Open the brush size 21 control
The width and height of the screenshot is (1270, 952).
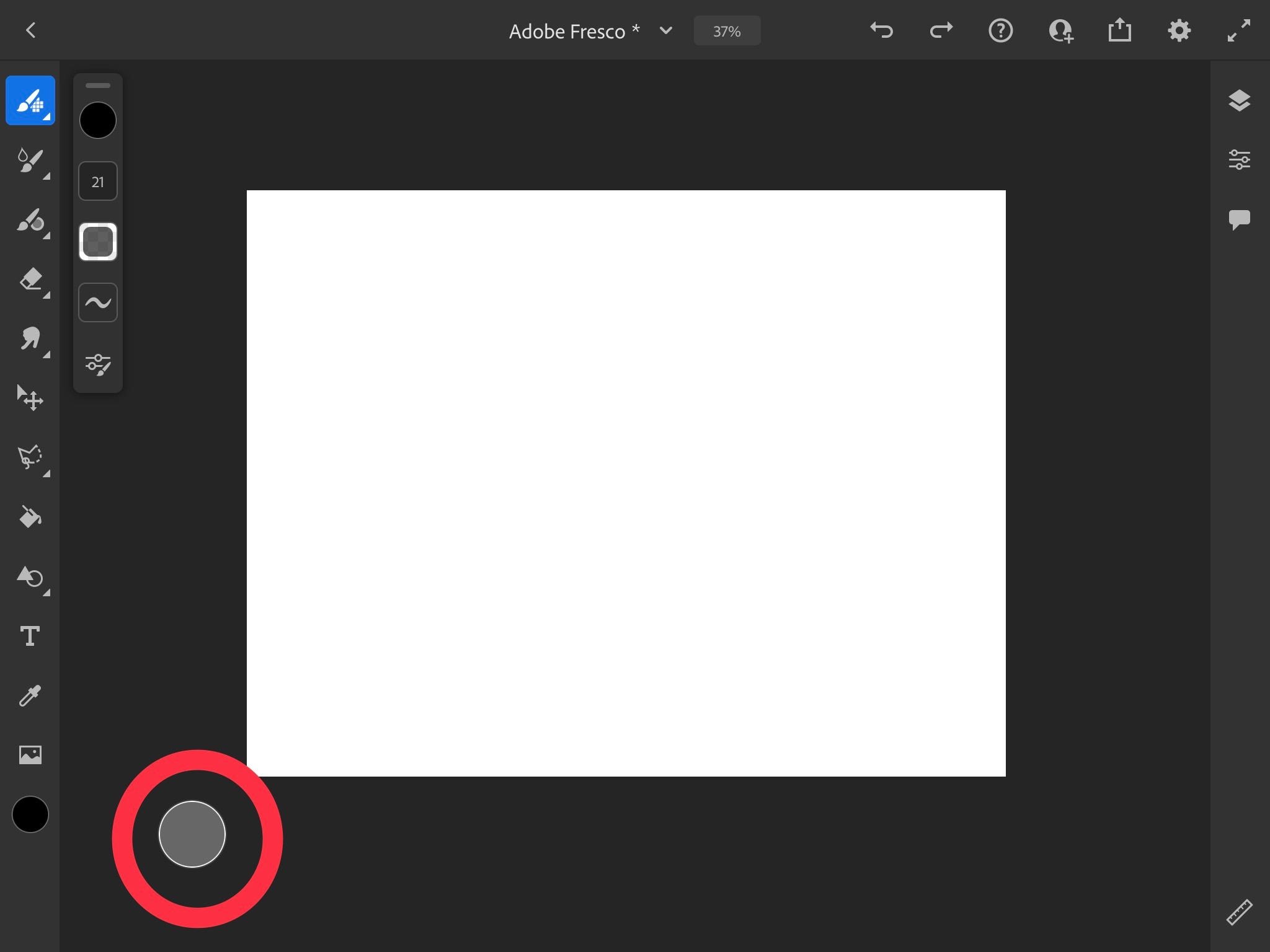[98, 182]
